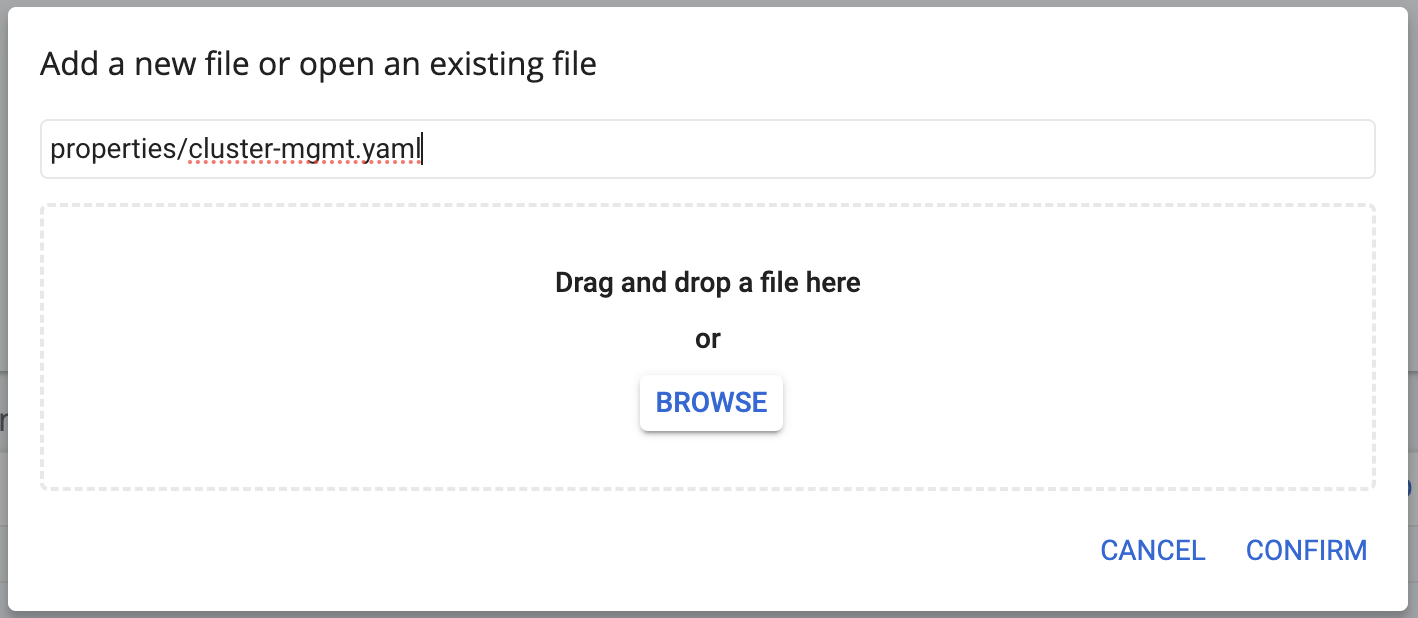Viewport: 1418px width, 618px height.
Task: Click the dialog title text
Action: click(318, 65)
